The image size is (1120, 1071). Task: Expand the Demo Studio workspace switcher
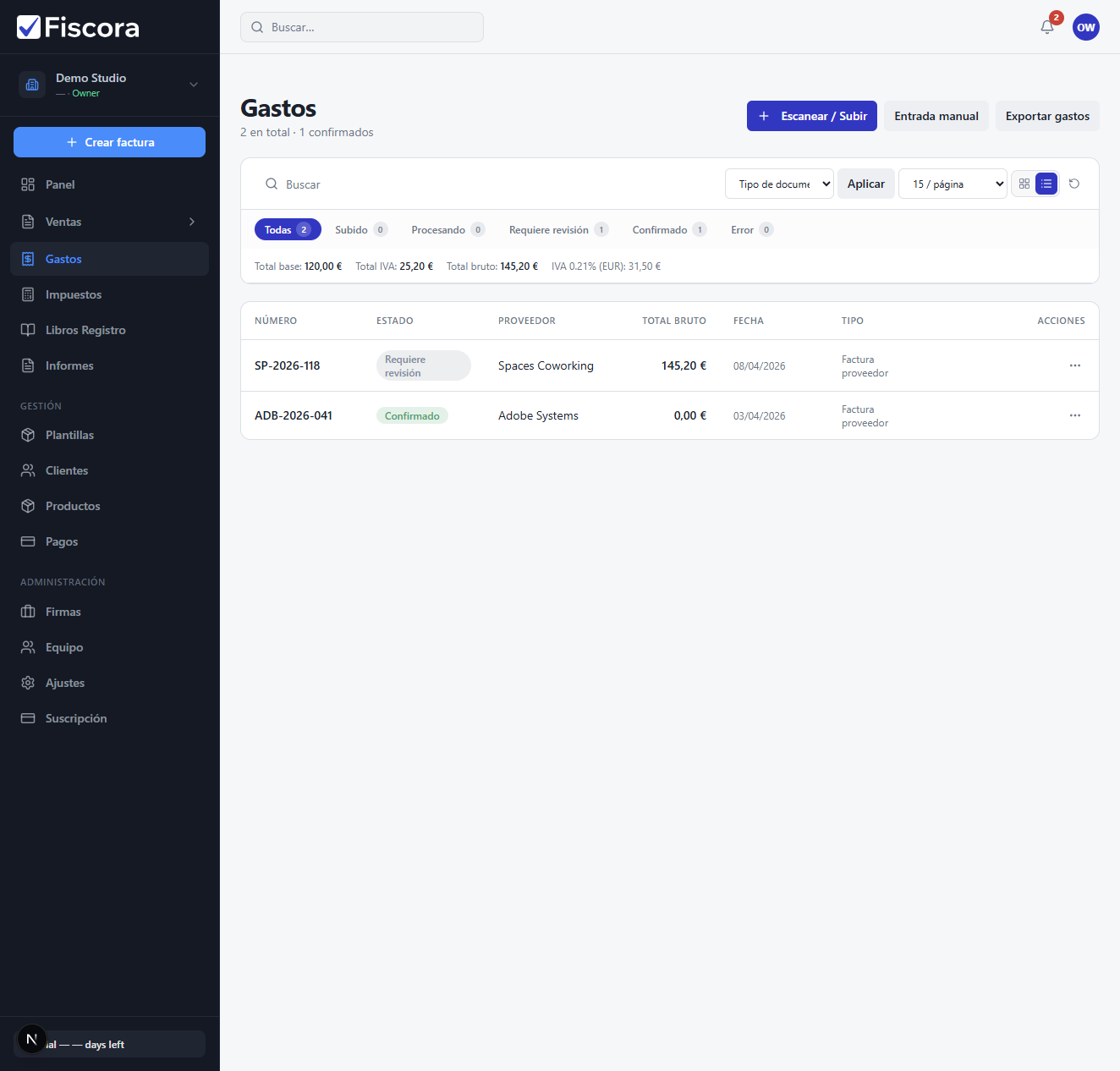point(194,85)
